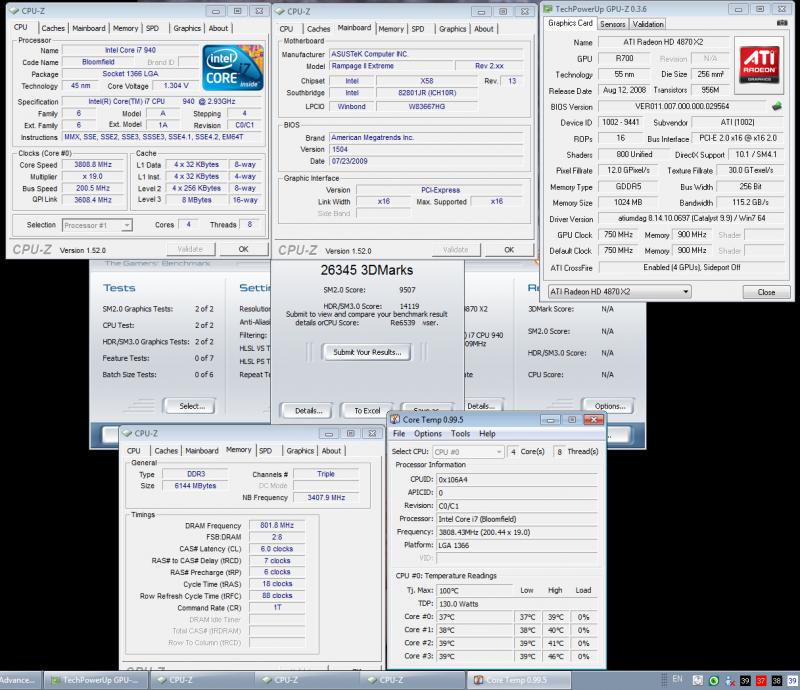Open Core Temp 0.99.5 from the taskbar

click(x=519, y=680)
